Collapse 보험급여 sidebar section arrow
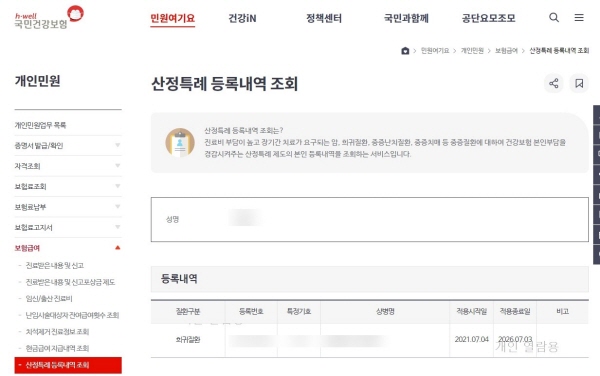The height and width of the screenshot is (376, 600). [x=117, y=248]
